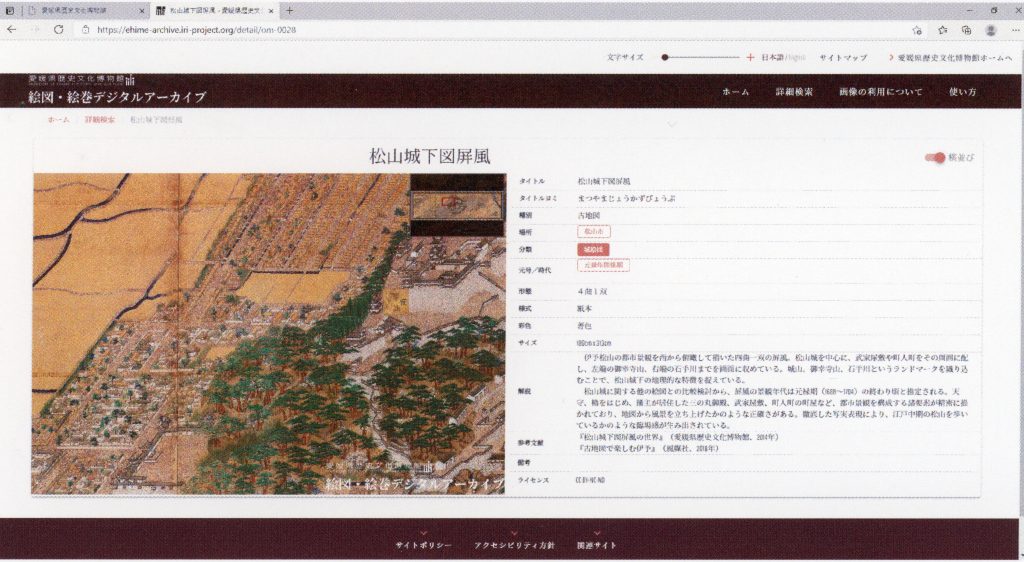Open the tab actions menu icon

10,10
